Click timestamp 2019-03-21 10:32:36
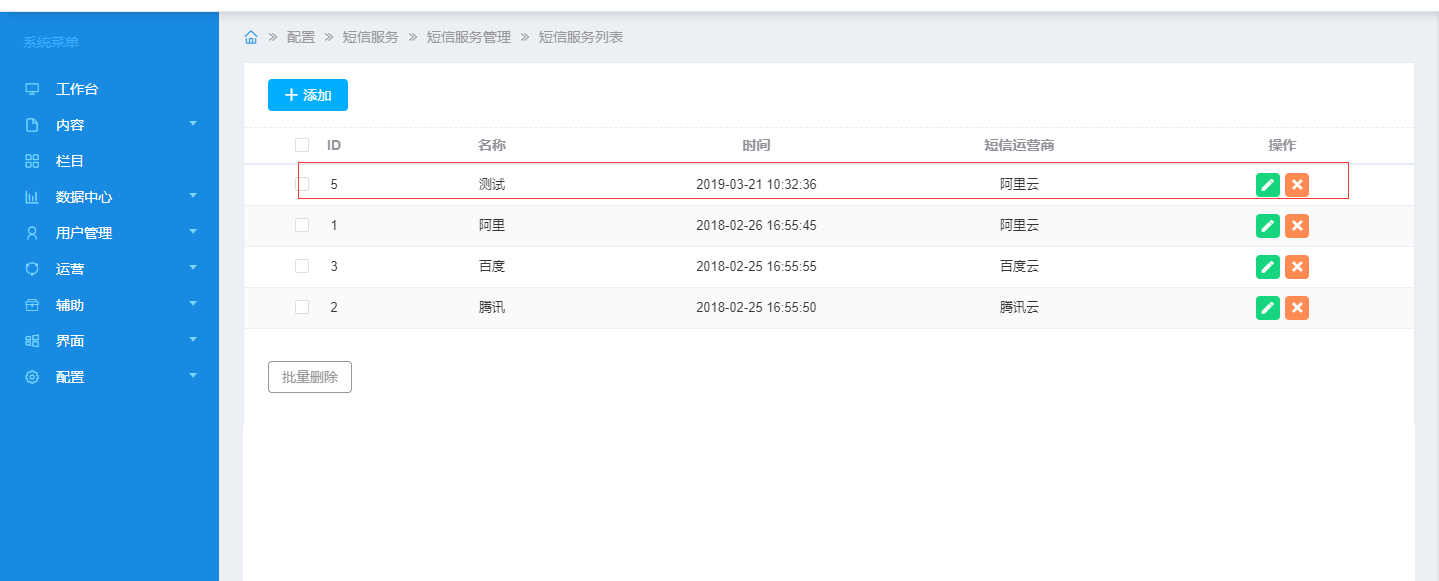The width and height of the screenshot is (1439, 581). point(756,185)
